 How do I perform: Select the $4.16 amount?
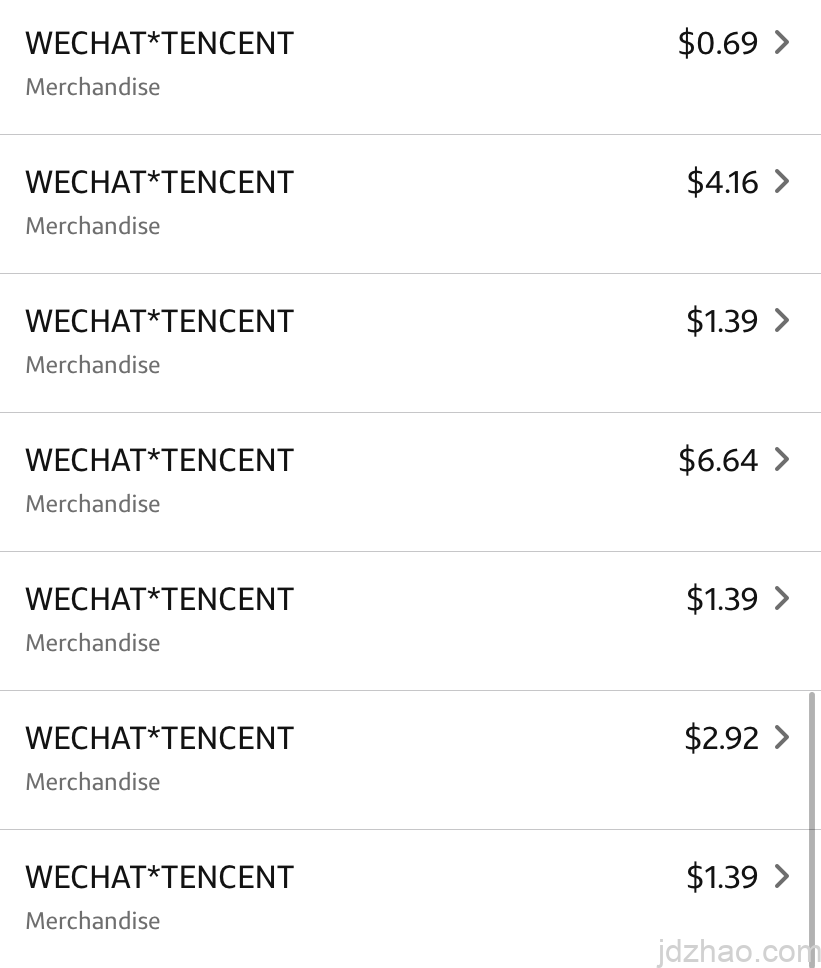click(x=722, y=182)
